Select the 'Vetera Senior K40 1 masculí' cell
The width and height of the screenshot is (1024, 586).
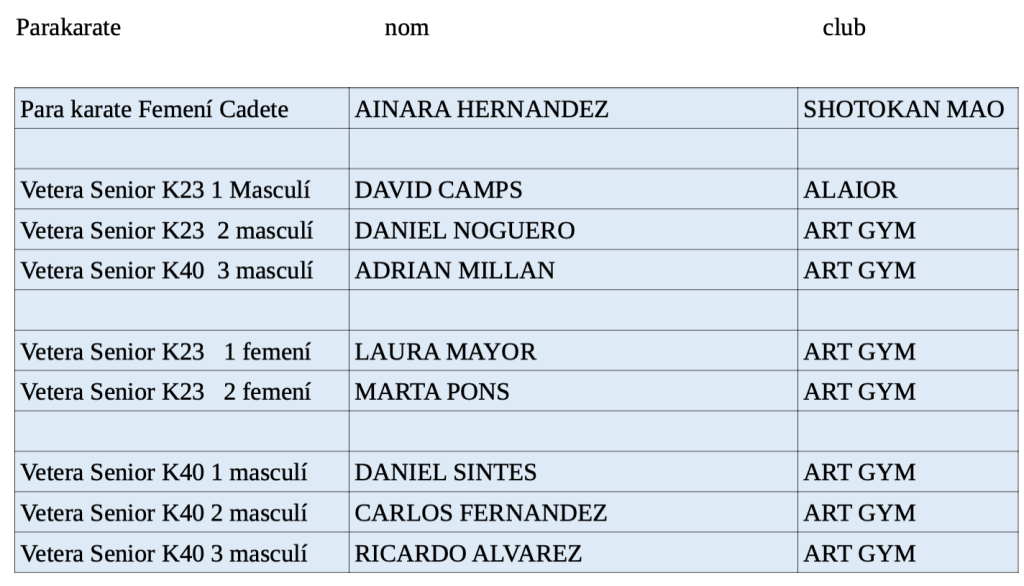(x=164, y=473)
